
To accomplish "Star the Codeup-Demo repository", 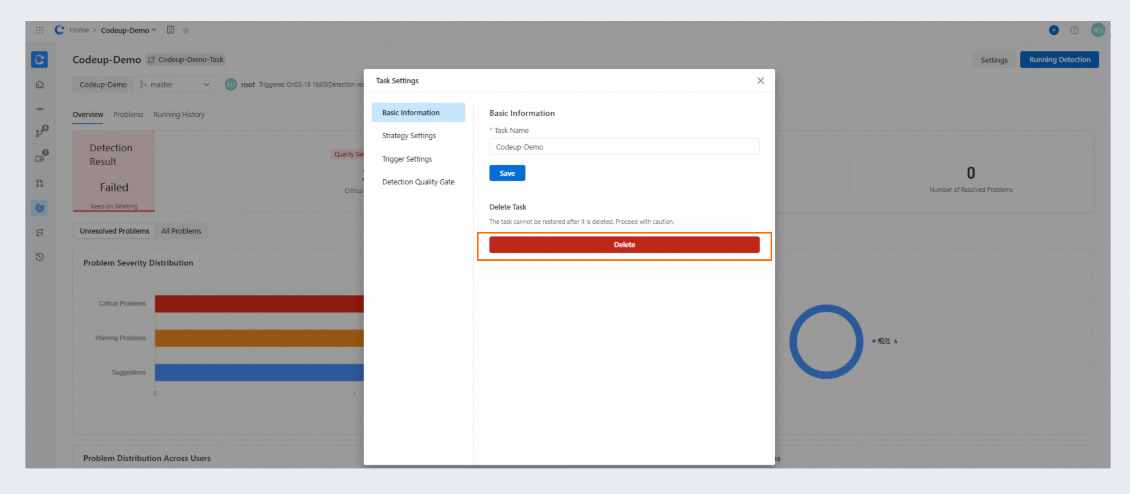I will pos(186,30).
